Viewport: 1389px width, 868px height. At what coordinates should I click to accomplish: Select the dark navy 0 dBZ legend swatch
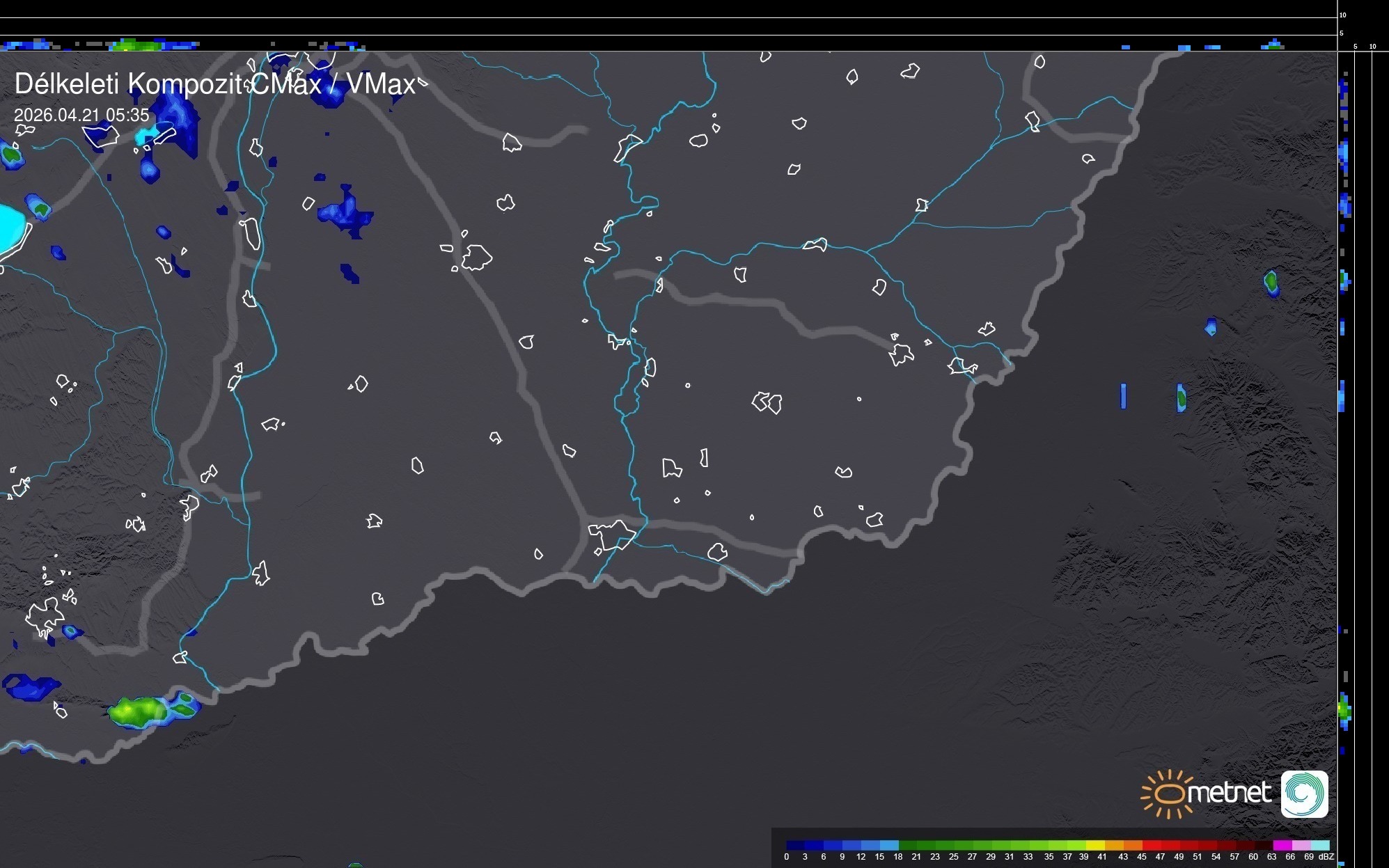coord(795,846)
